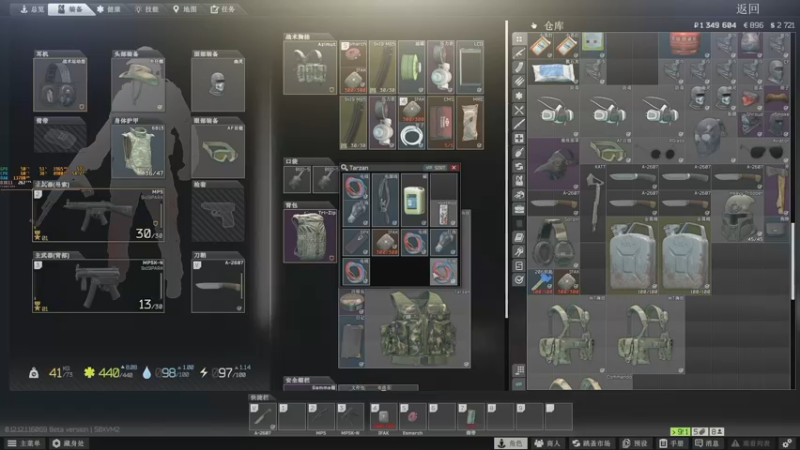
Task: Click the grid layout icon at stash sidebar bottom
Action: [x=519, y=370]
